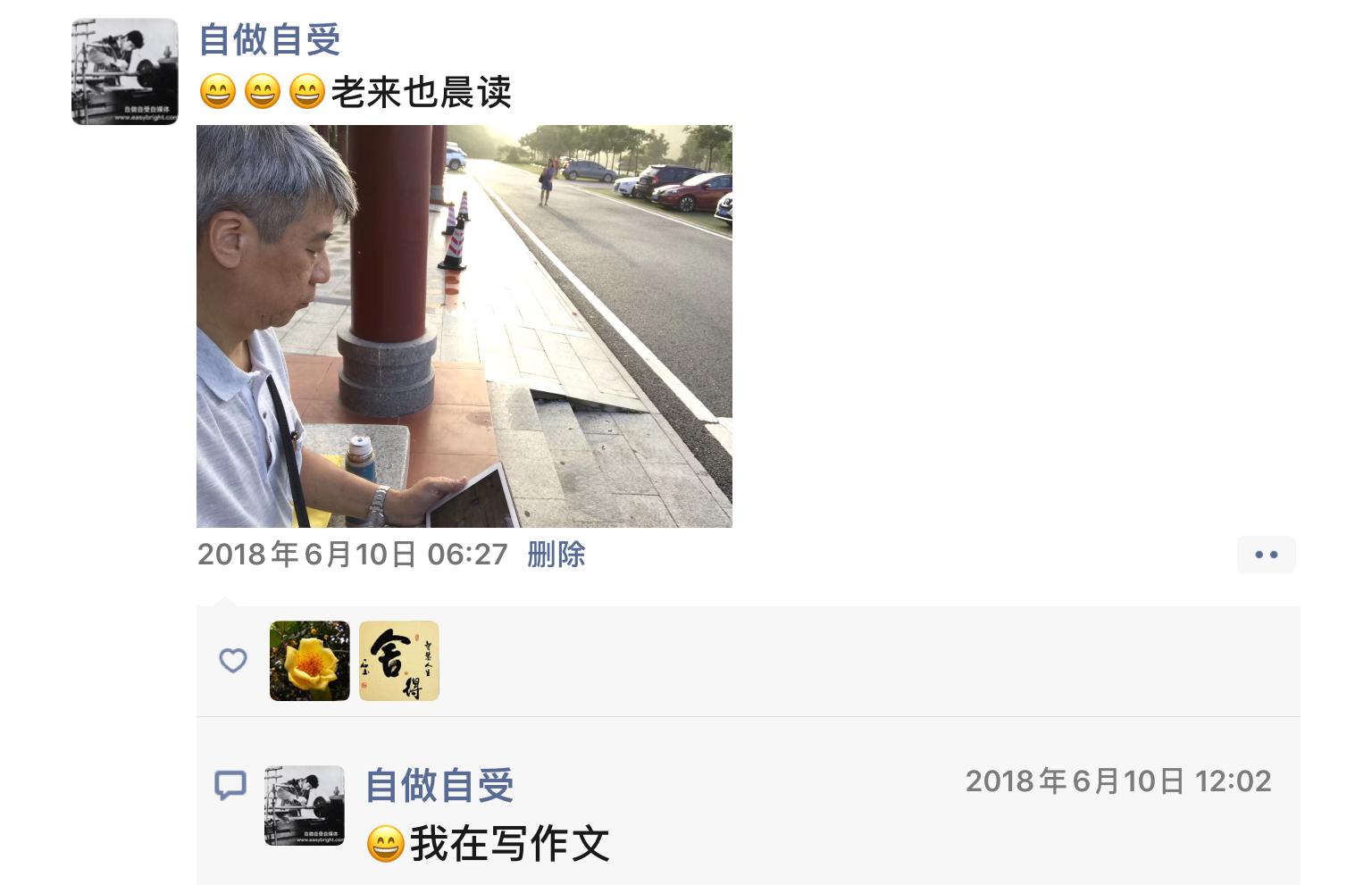
Task: Click the post timestamp 2018年6月10日 06:27
Action: click(x=353, y=555)
